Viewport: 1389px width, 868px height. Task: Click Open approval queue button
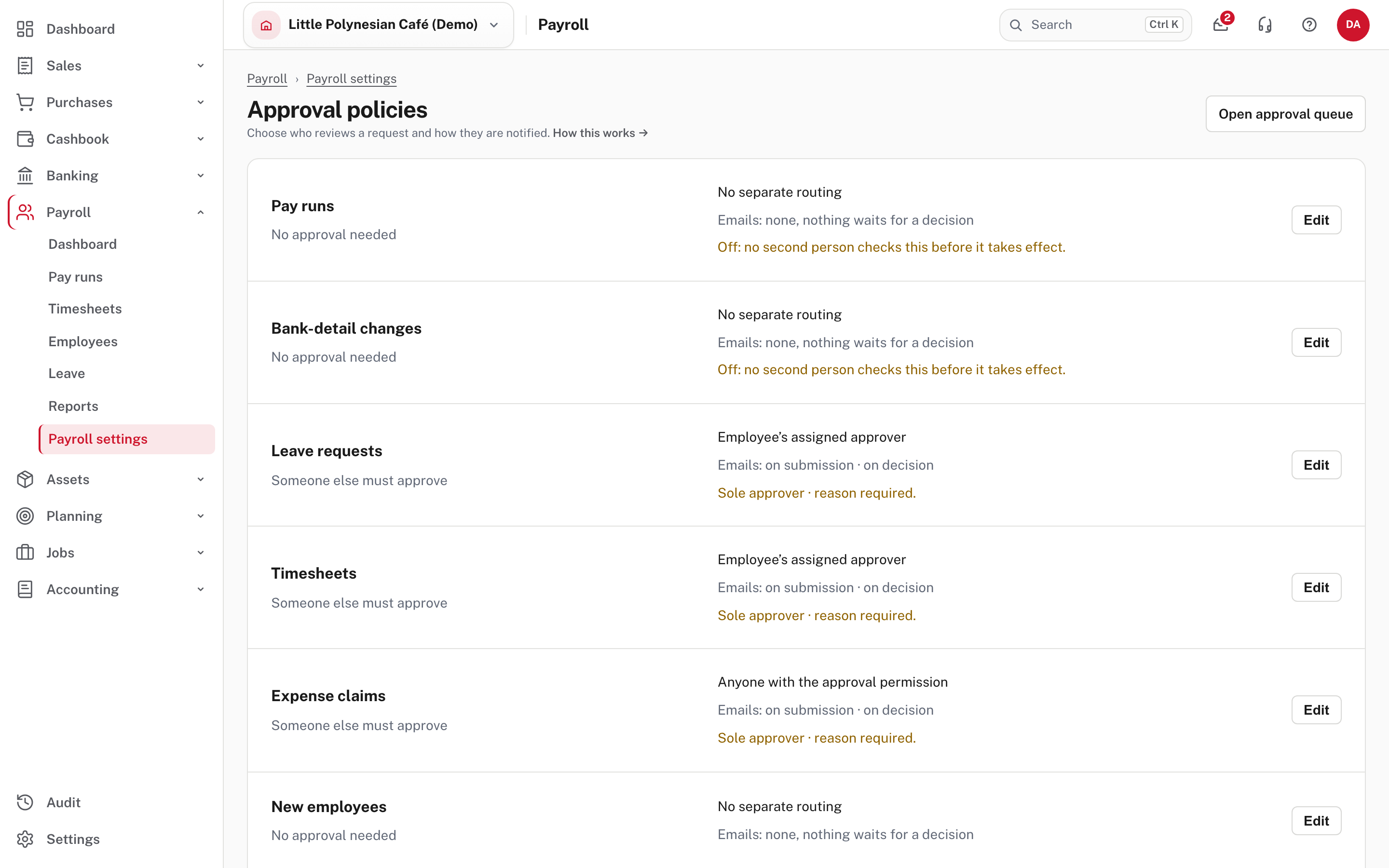[1285, 114]
